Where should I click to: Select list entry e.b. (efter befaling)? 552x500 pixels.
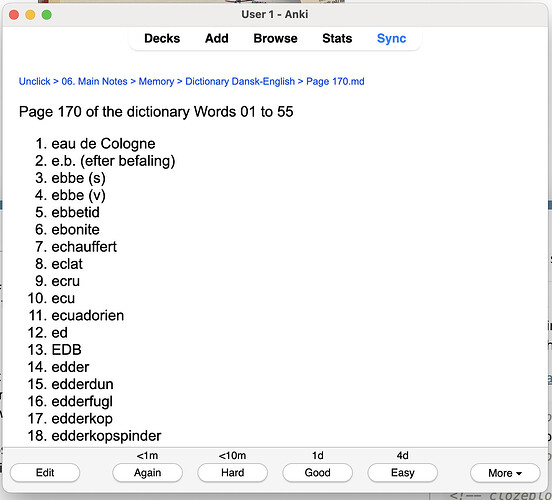tap(113, 161)
